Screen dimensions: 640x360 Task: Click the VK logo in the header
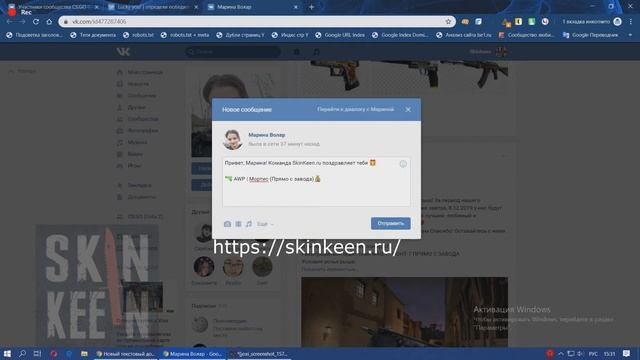tap(123, 52)
